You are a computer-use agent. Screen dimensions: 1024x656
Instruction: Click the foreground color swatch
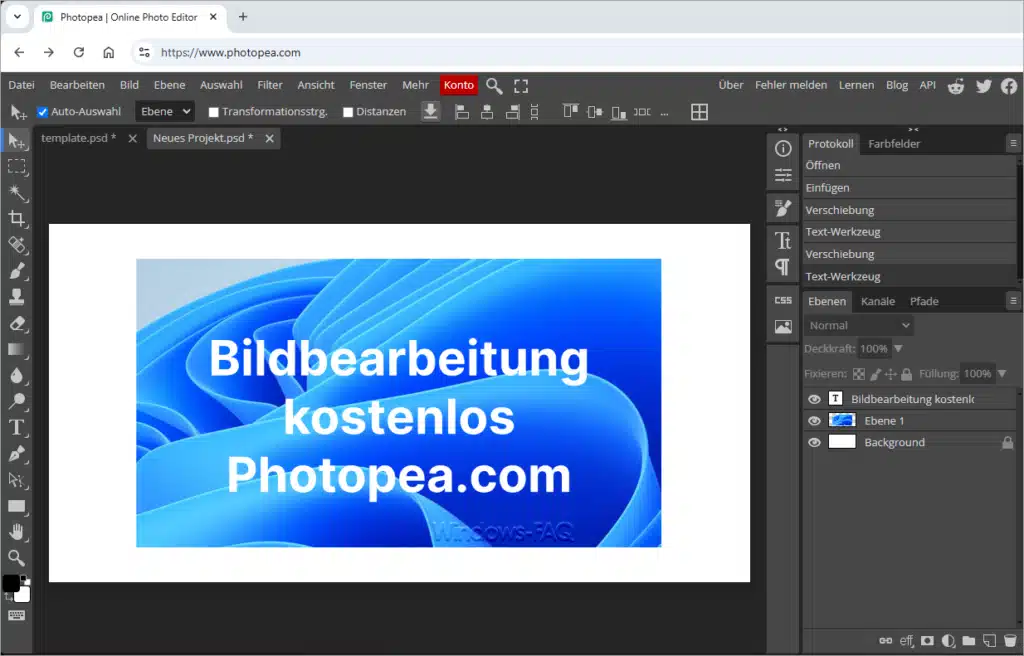(10, 582)
